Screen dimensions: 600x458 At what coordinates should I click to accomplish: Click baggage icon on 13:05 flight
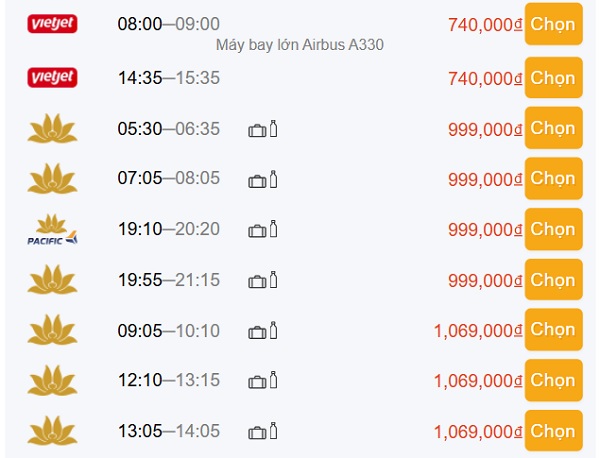263,432
